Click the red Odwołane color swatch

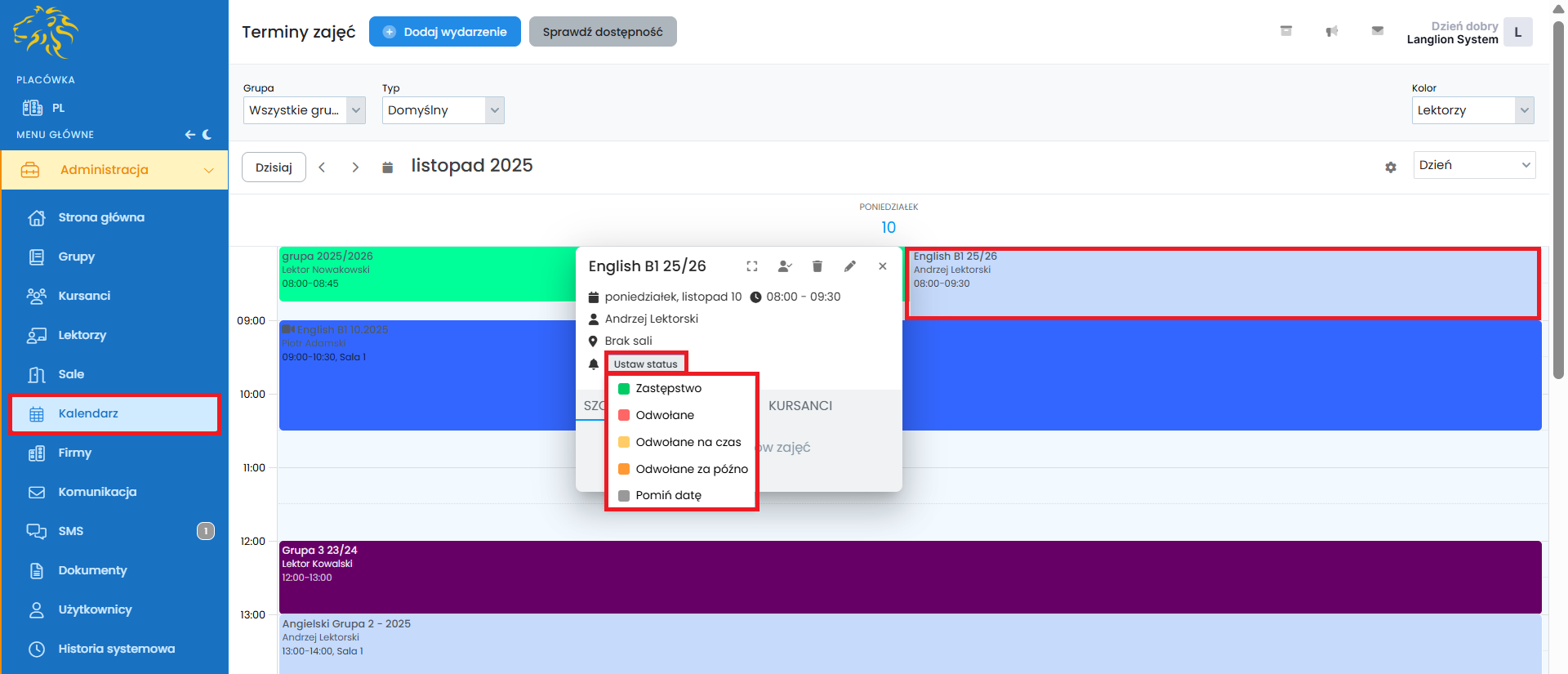point(624,415)
